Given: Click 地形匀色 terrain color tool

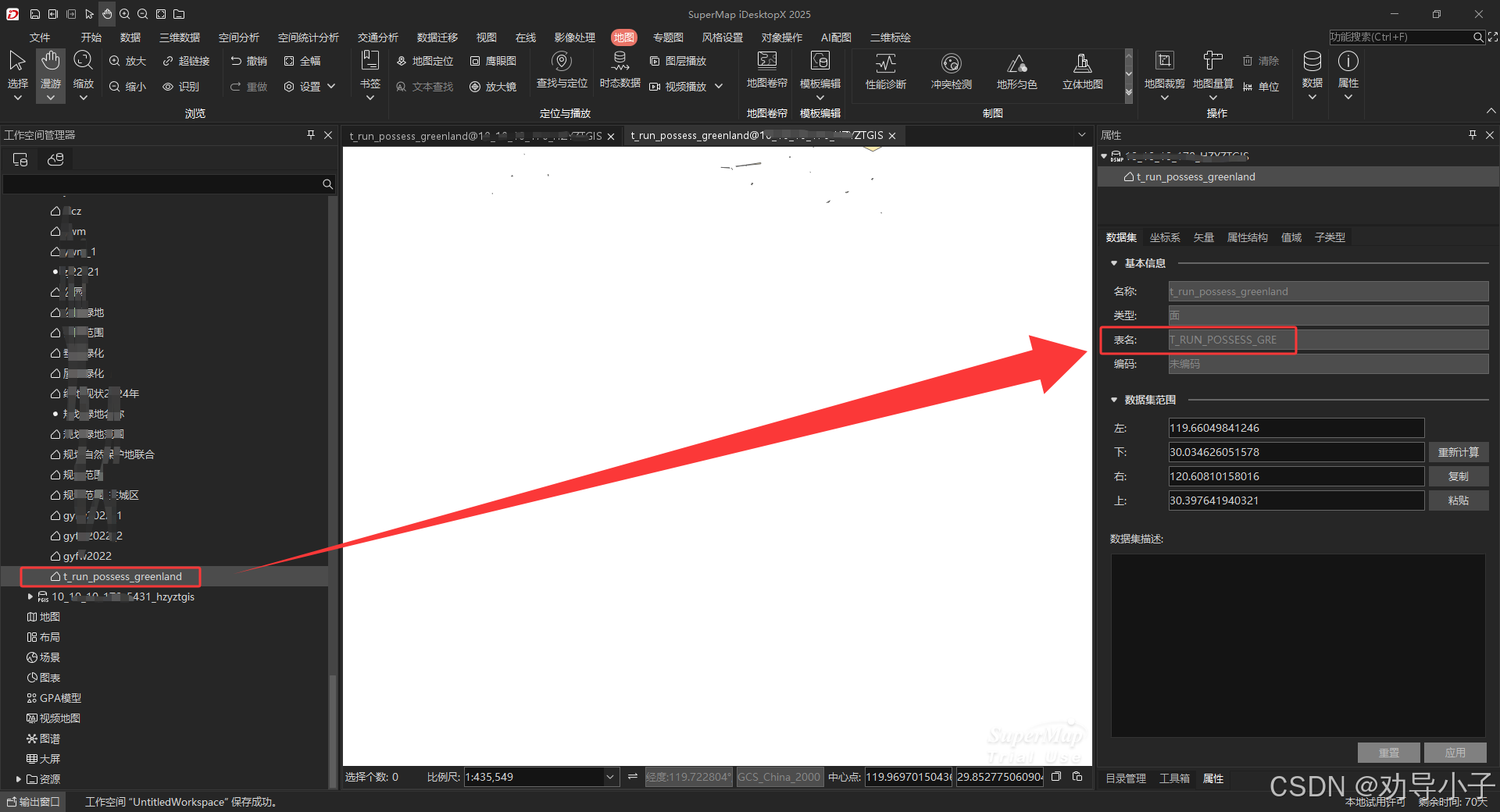Looking at the screenshot, I should coord(1017,72).
